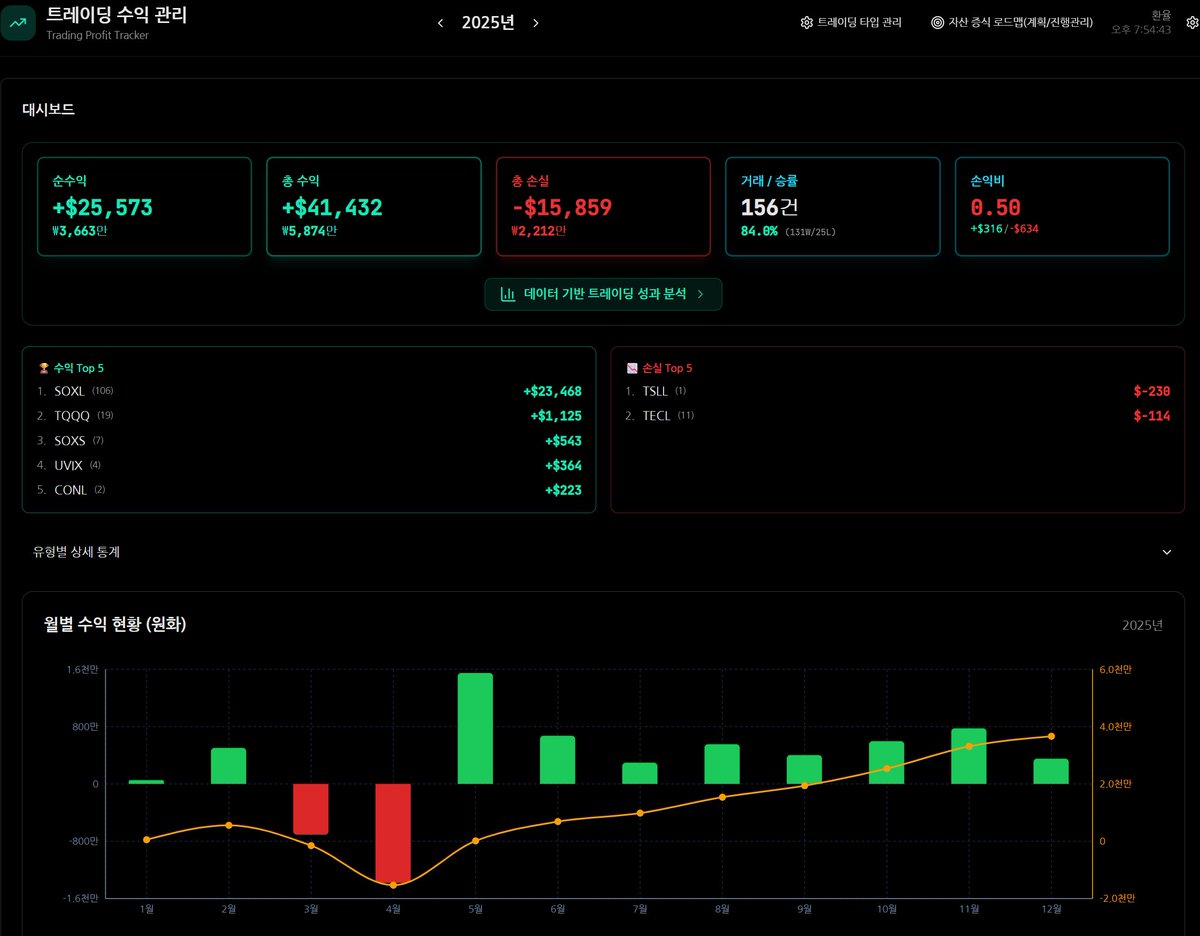This screenshot has height=936, width=1200.
Task: Open 자산 증식 로드맵 page
Action: coord(1012,22)
